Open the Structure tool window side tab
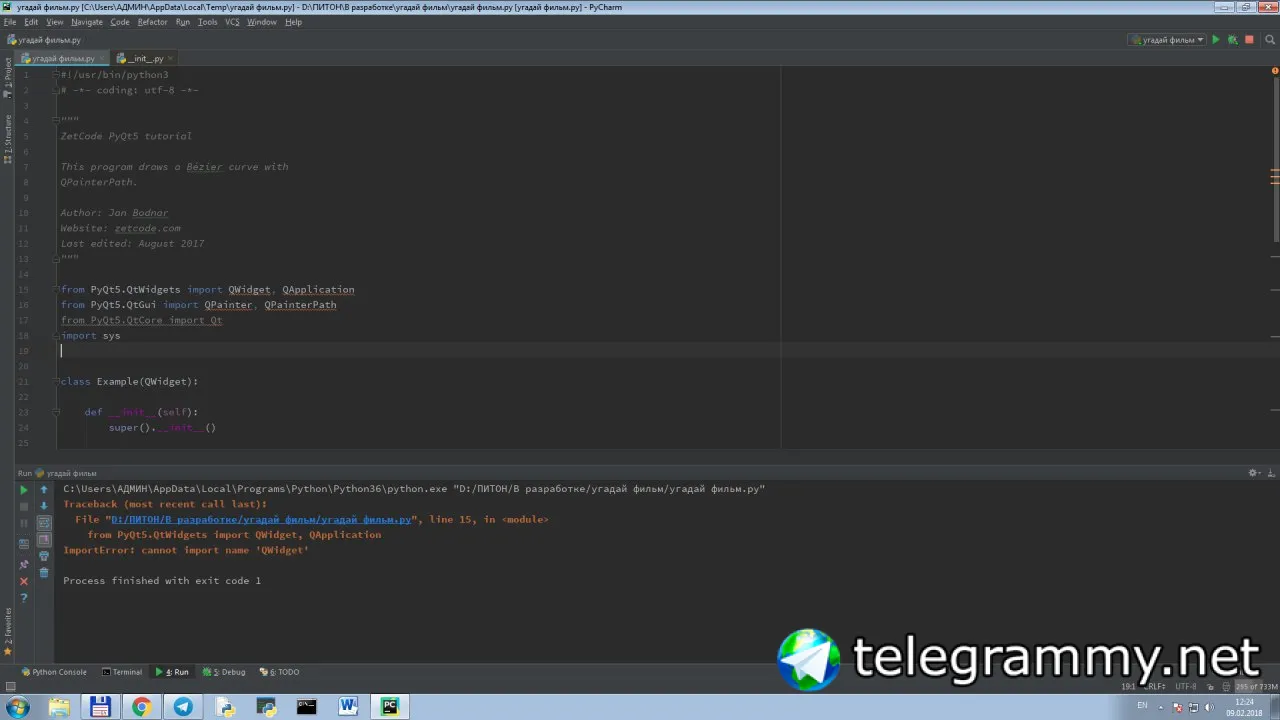 [8, 139]
